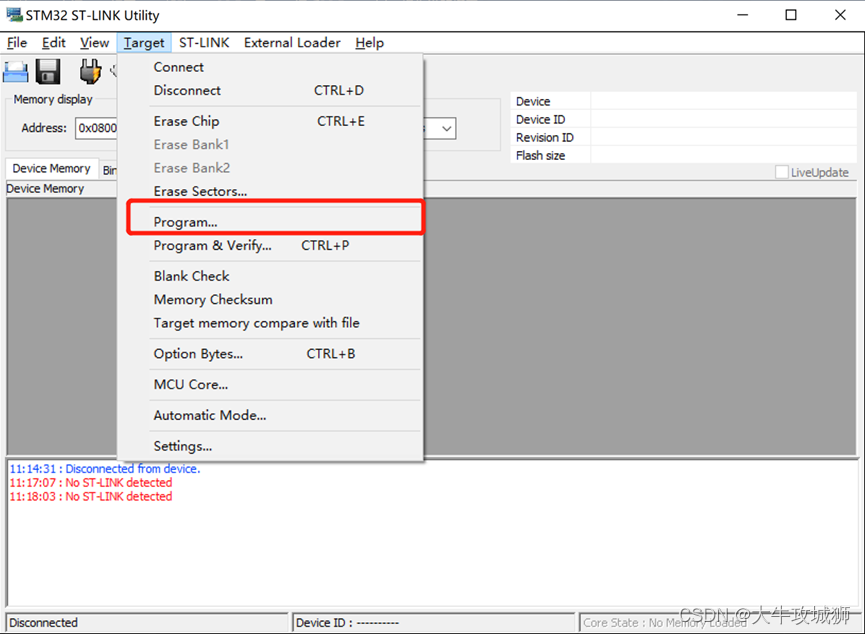865x634 pixels.
Task: Open the View menu
Action: coord(94,42)
